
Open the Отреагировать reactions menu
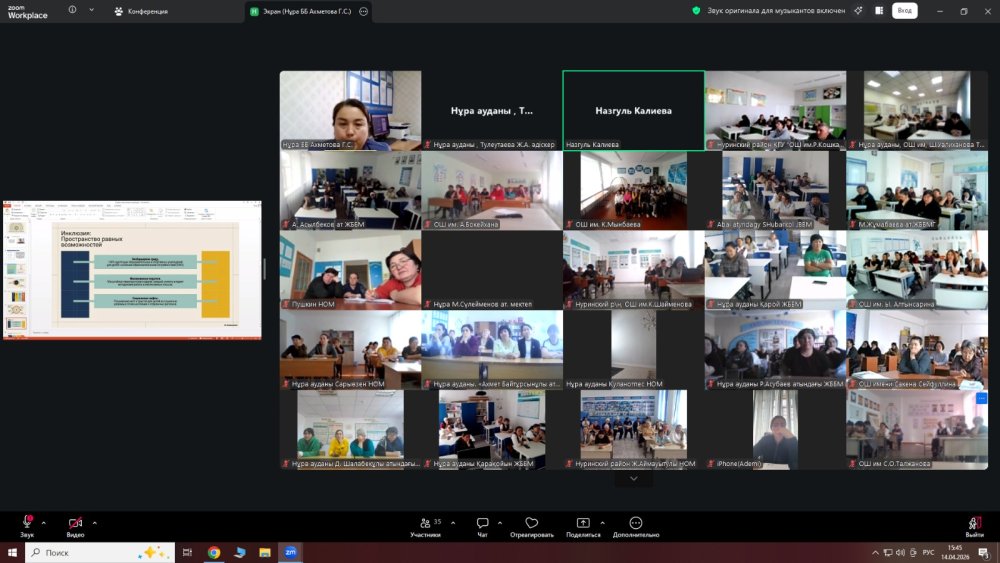[532, 527]
